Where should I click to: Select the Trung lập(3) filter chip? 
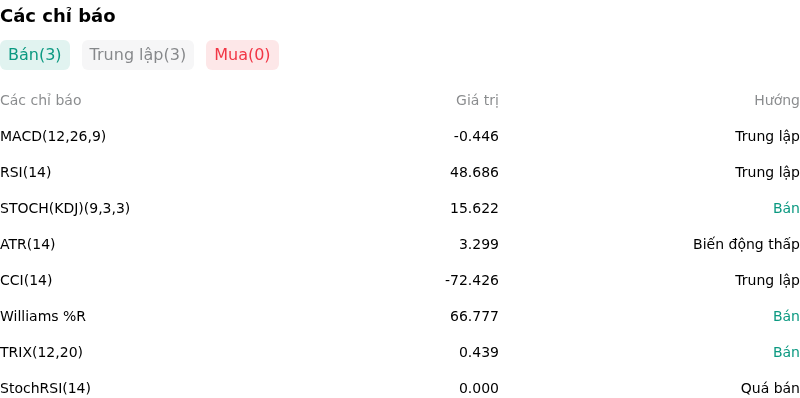tap(138, 55)
